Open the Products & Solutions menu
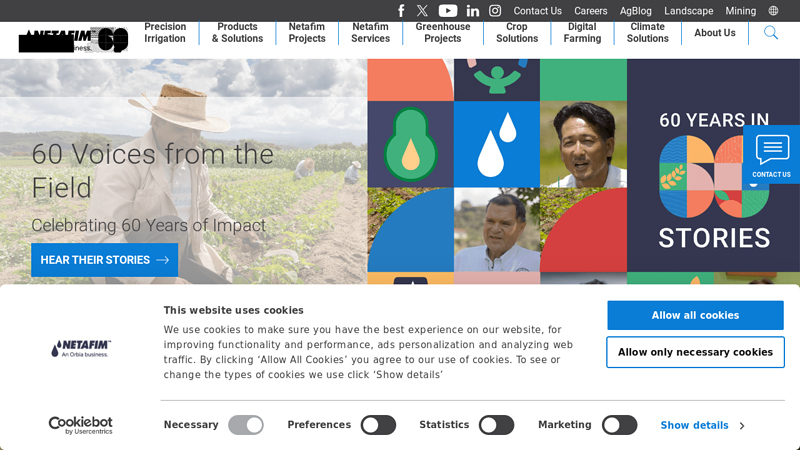 [x=237, y=33]
